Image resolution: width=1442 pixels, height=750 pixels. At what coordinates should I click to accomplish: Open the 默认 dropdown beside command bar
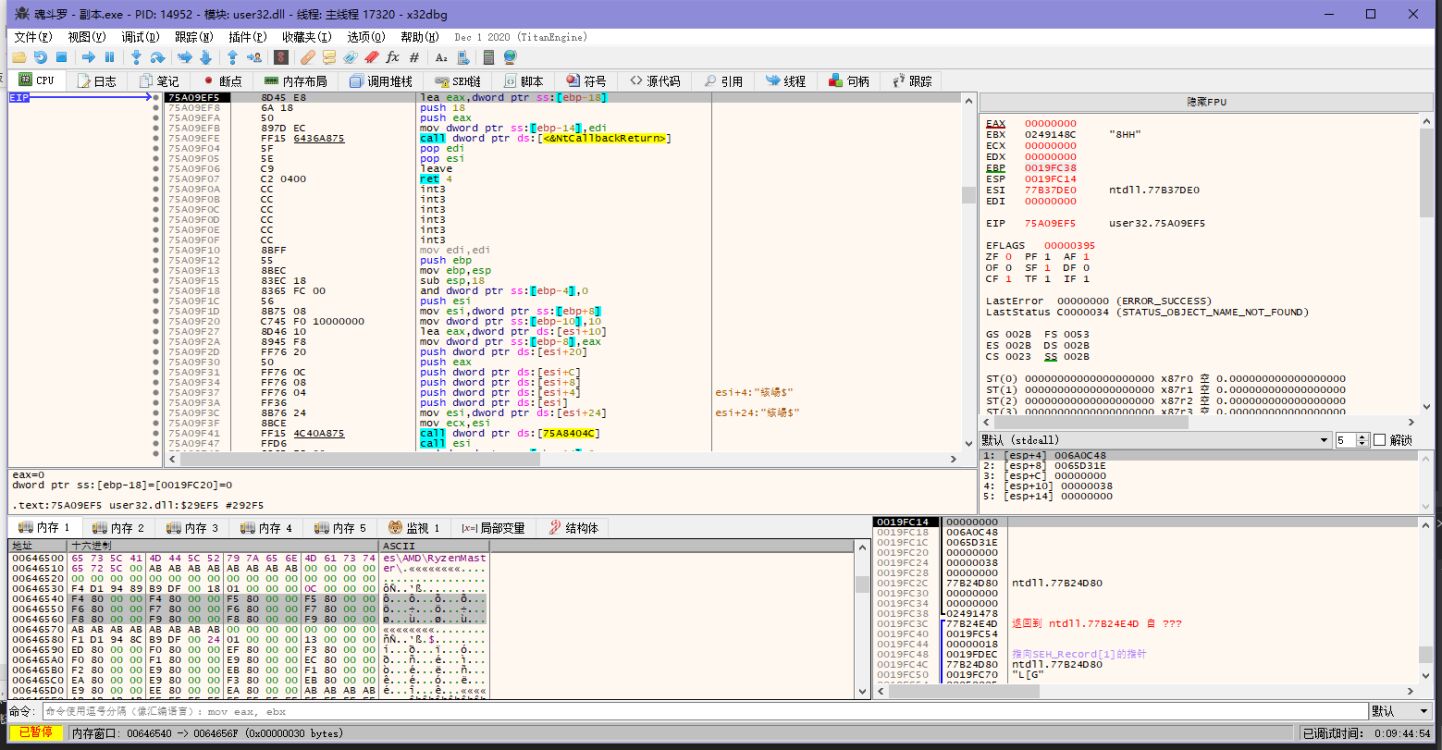1398,711
